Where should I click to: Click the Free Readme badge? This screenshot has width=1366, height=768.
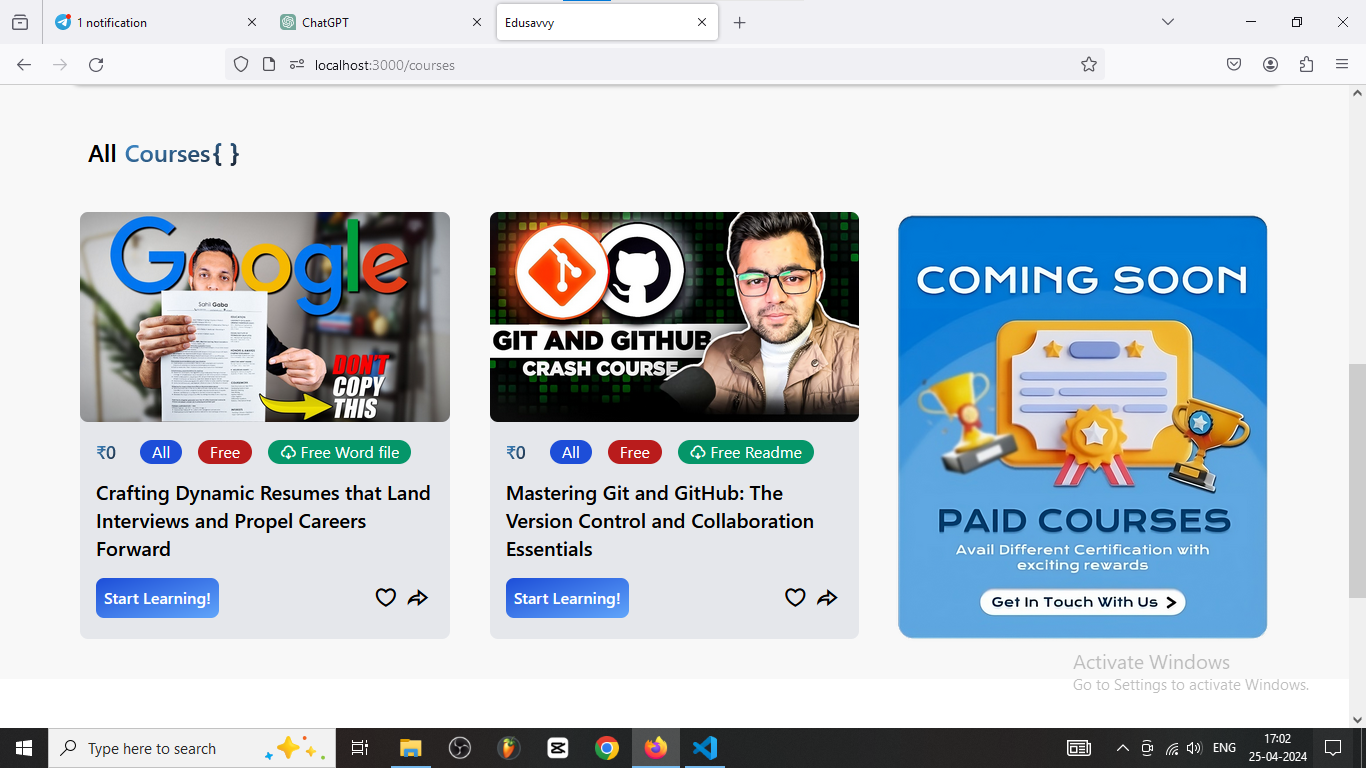point(746,452)
